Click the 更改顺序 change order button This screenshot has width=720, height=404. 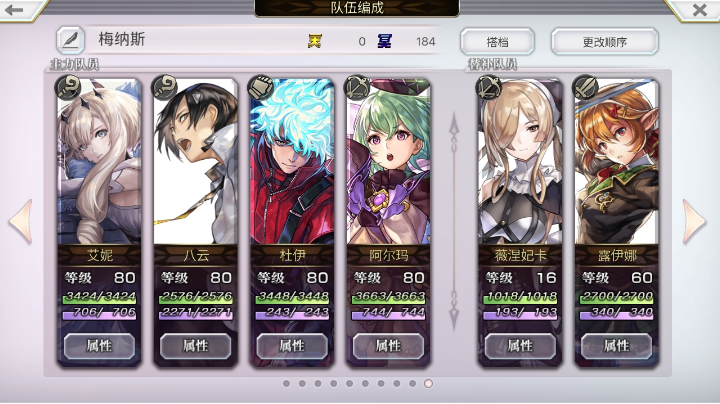coord(605,42)
